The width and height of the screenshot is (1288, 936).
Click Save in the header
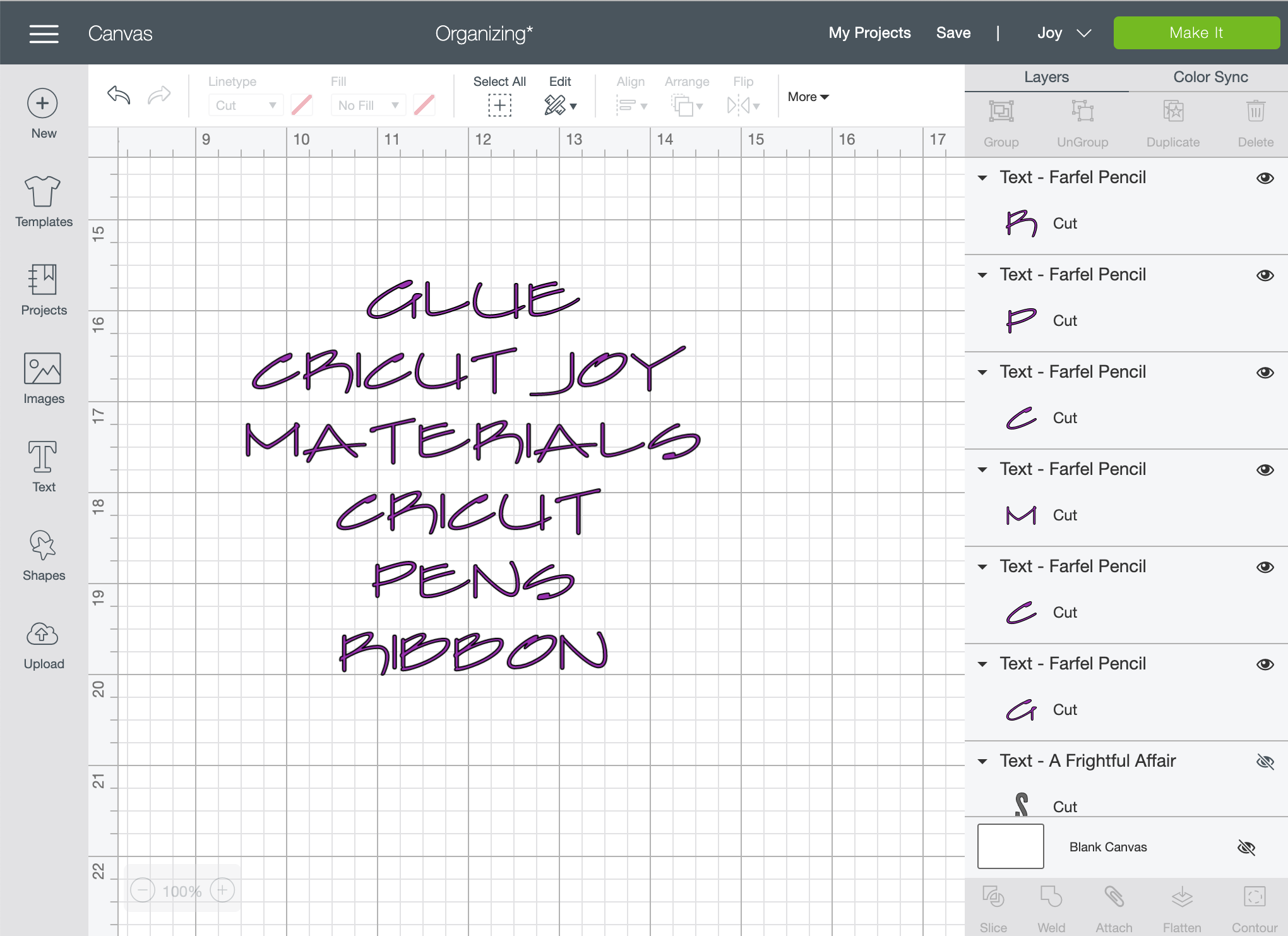(953, 33)
